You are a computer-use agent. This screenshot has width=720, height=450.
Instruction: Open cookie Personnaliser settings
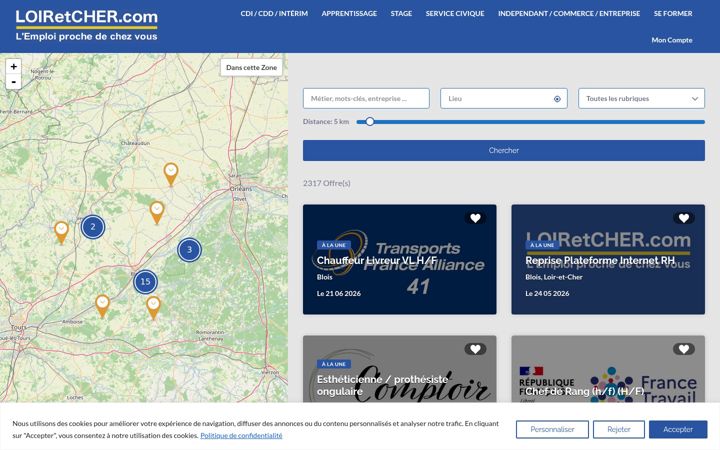552,429
